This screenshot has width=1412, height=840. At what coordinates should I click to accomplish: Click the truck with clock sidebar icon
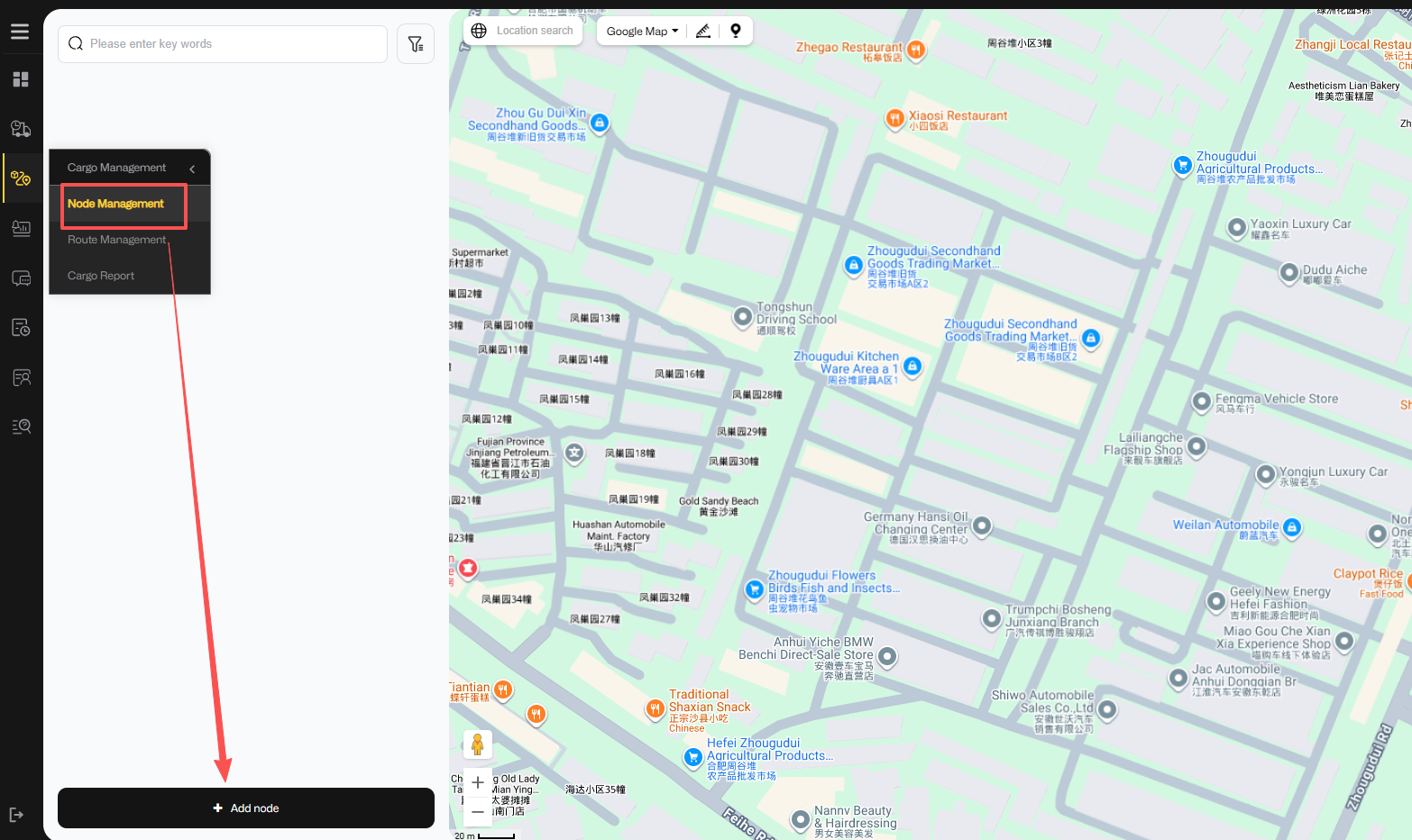[21, 129]
